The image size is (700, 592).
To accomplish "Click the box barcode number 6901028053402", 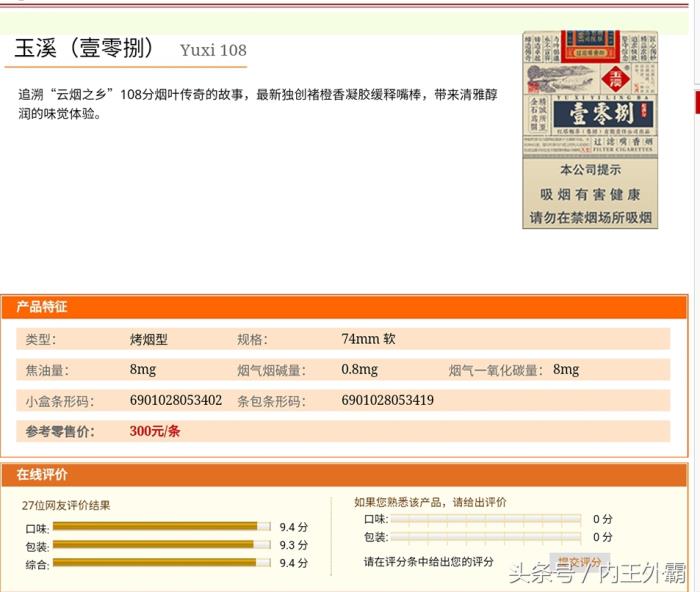I will [x=176, y=400].
